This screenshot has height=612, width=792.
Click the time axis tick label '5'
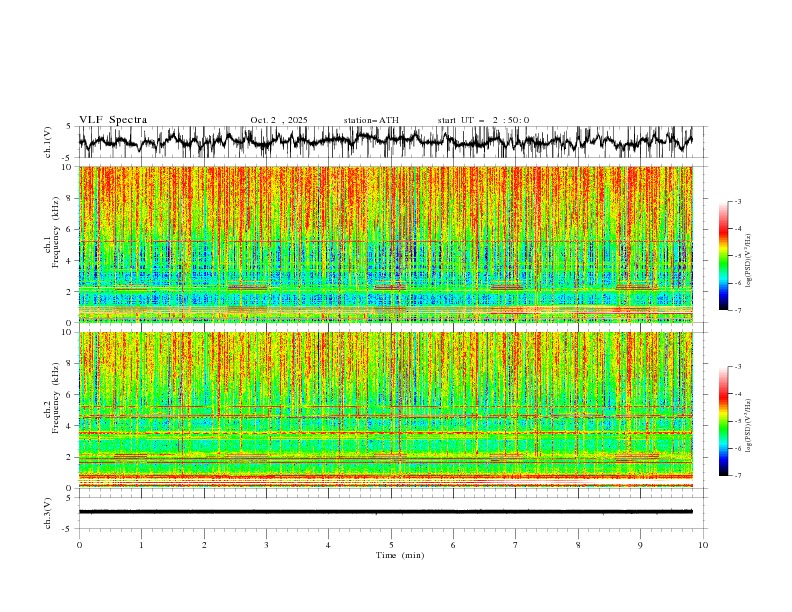coord(391,545)
